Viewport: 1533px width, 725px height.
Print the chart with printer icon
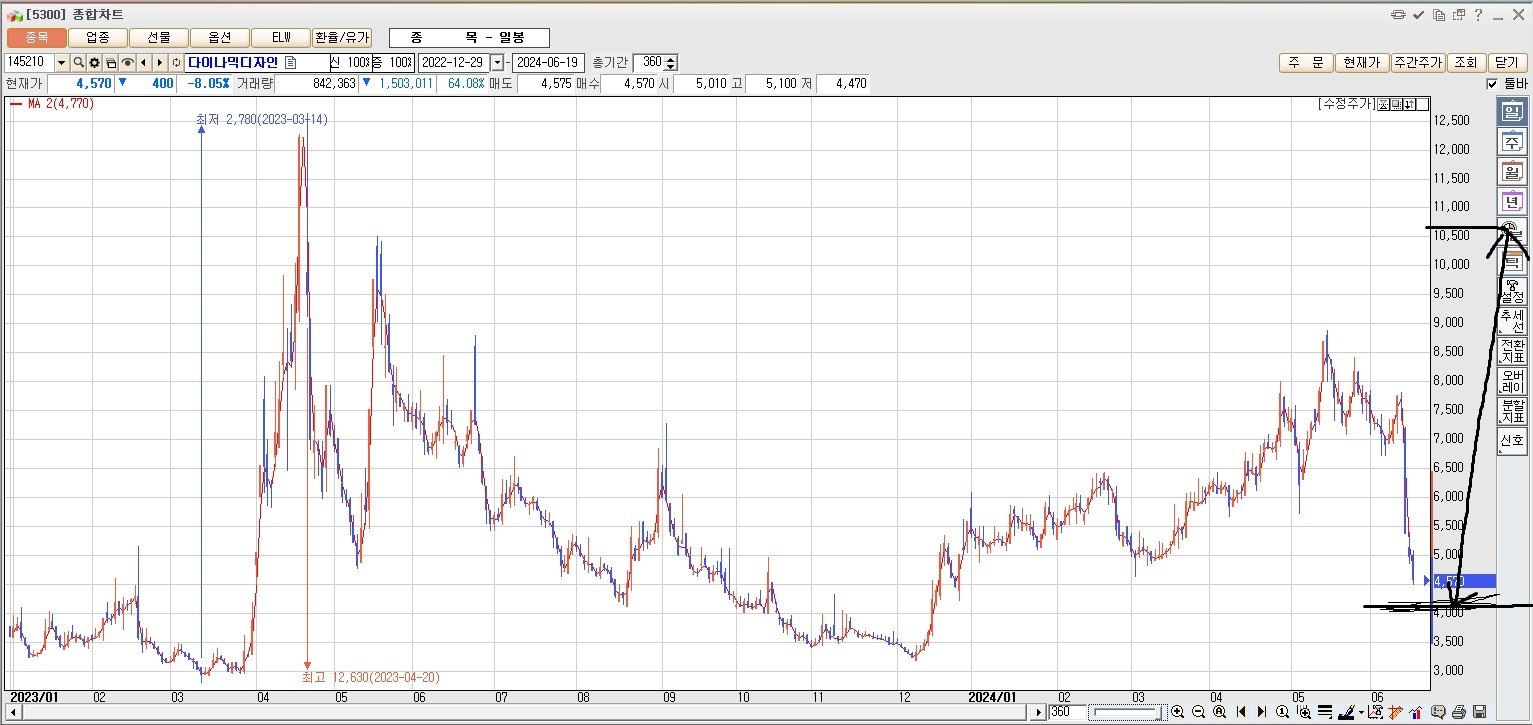[1459, 712]
